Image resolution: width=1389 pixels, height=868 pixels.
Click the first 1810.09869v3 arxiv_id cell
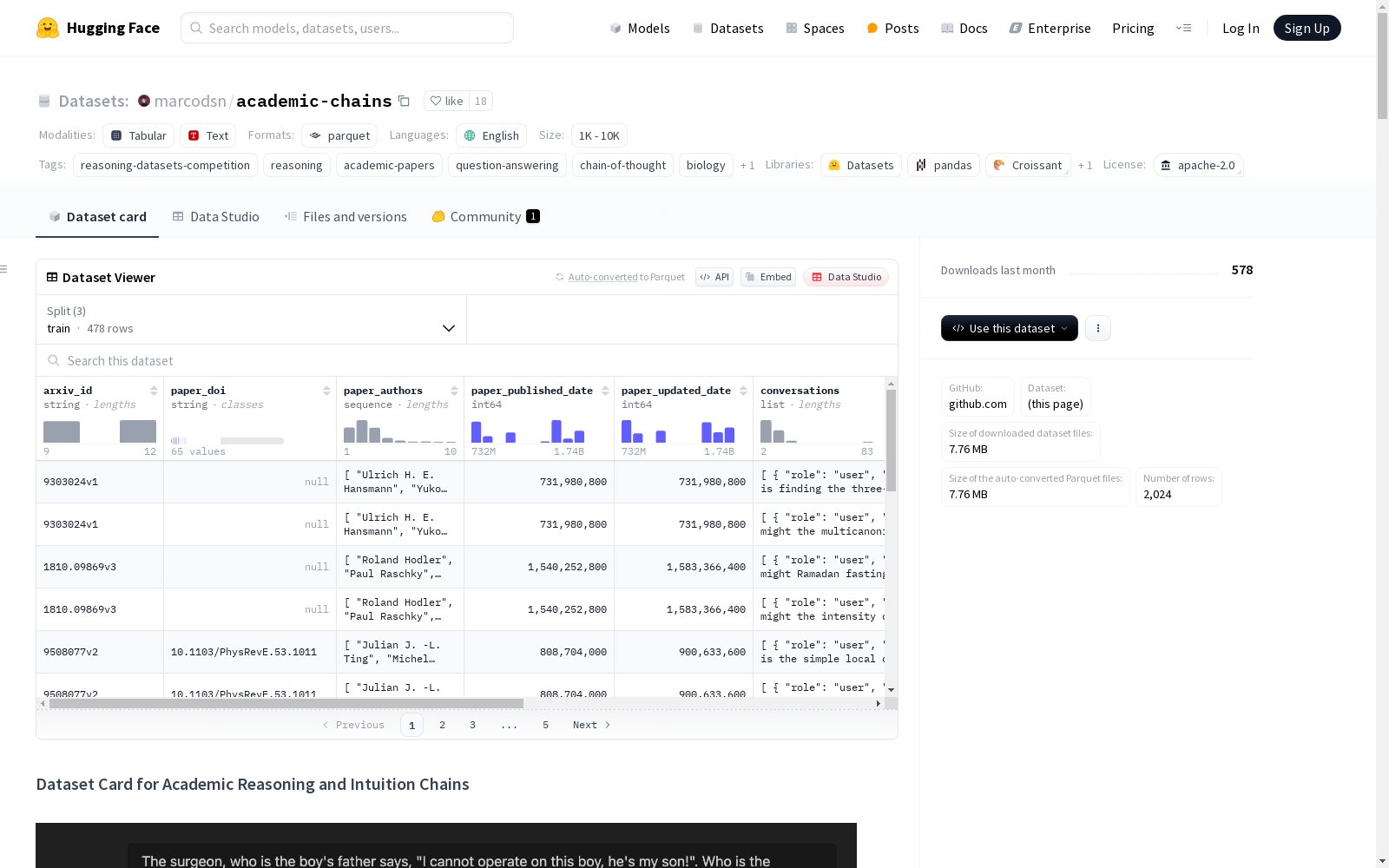point(100,567)
